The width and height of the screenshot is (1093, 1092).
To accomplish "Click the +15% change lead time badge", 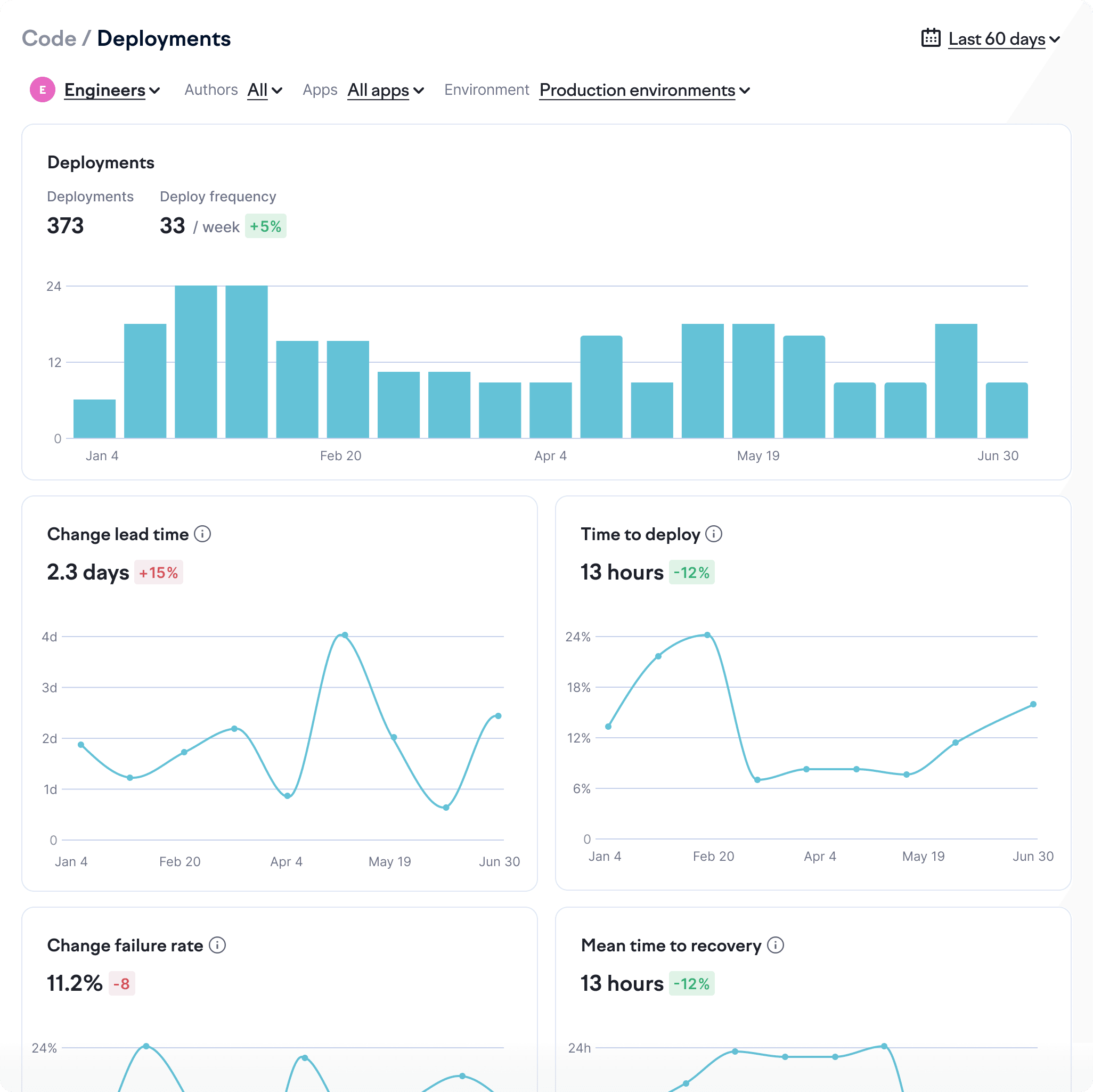I will pyautogui.click(x=158, y=573).
